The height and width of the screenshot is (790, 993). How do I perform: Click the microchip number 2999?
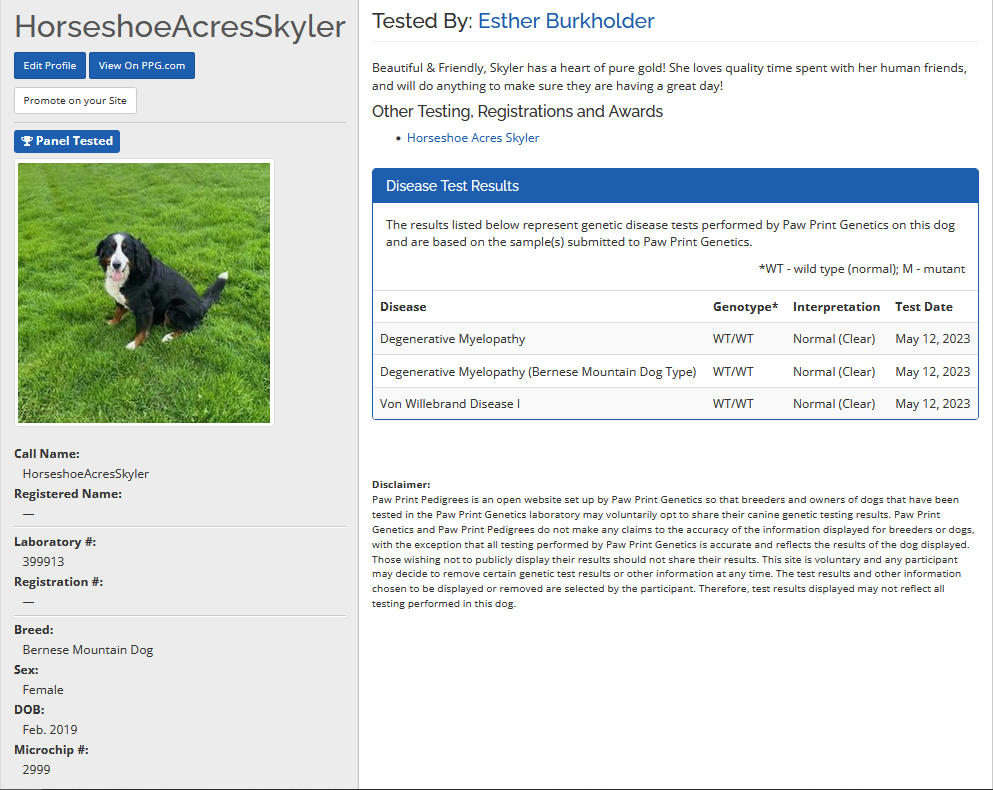(36, 770)
